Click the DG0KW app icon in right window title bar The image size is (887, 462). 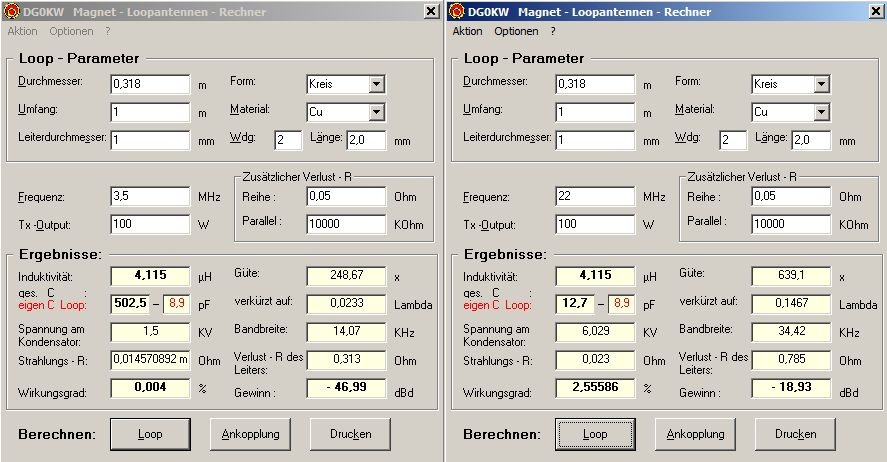pos(457,12)
